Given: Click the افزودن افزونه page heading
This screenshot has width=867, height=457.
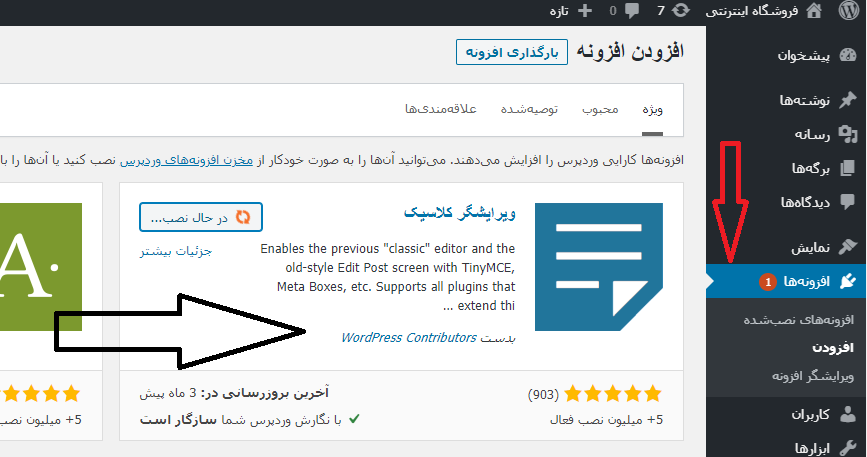Looking at the screenshot, I should click(x=630, y=51).
